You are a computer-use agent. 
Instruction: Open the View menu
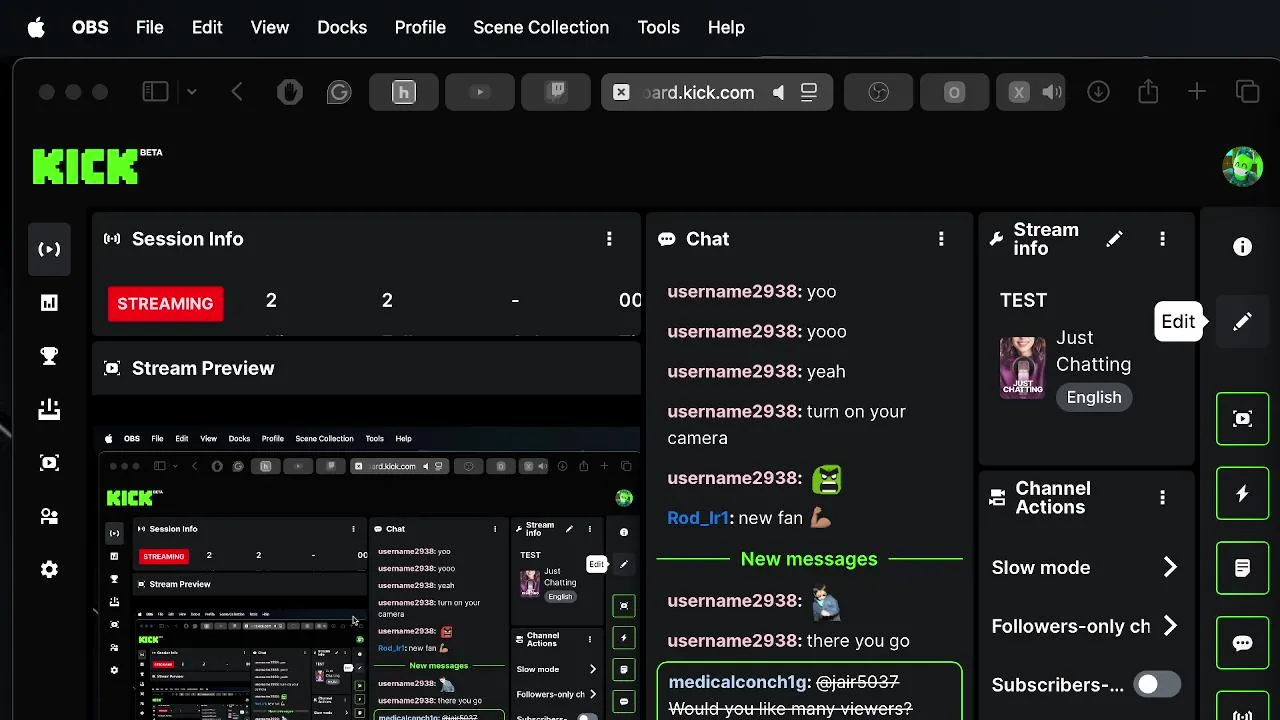tap(269, 27)
